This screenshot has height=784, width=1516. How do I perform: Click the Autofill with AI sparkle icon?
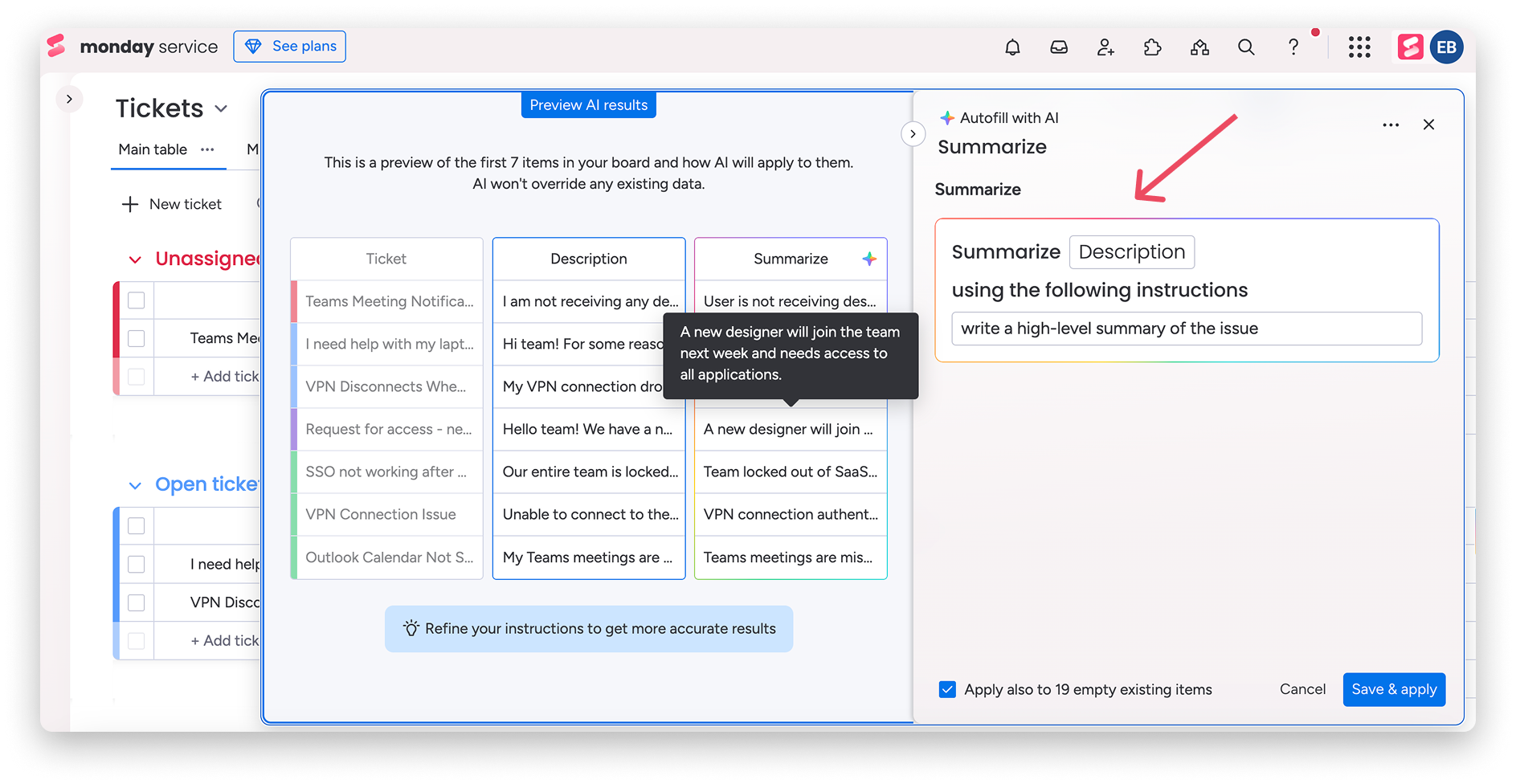(x=947, y=118)
